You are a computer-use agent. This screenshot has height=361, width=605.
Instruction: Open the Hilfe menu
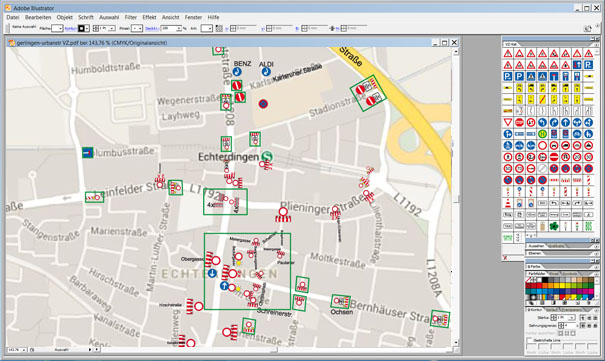pos(213,17)
